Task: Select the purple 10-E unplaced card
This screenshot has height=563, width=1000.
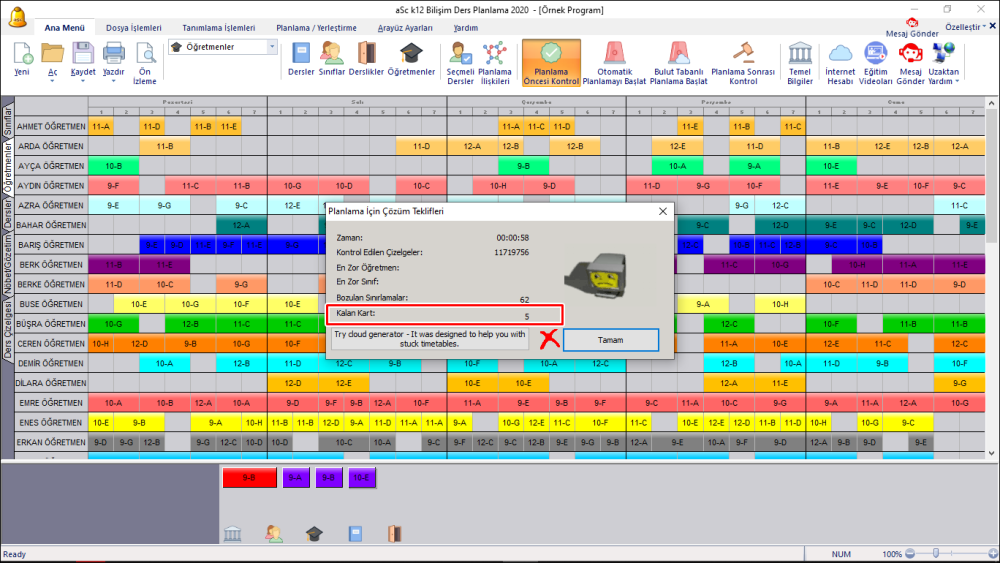Action: [362, 478]
